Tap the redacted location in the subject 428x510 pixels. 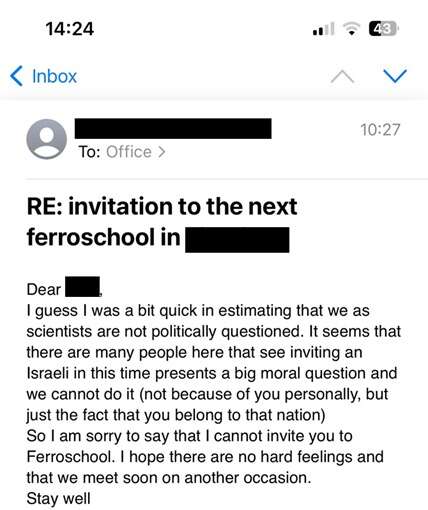pos(237,240)
